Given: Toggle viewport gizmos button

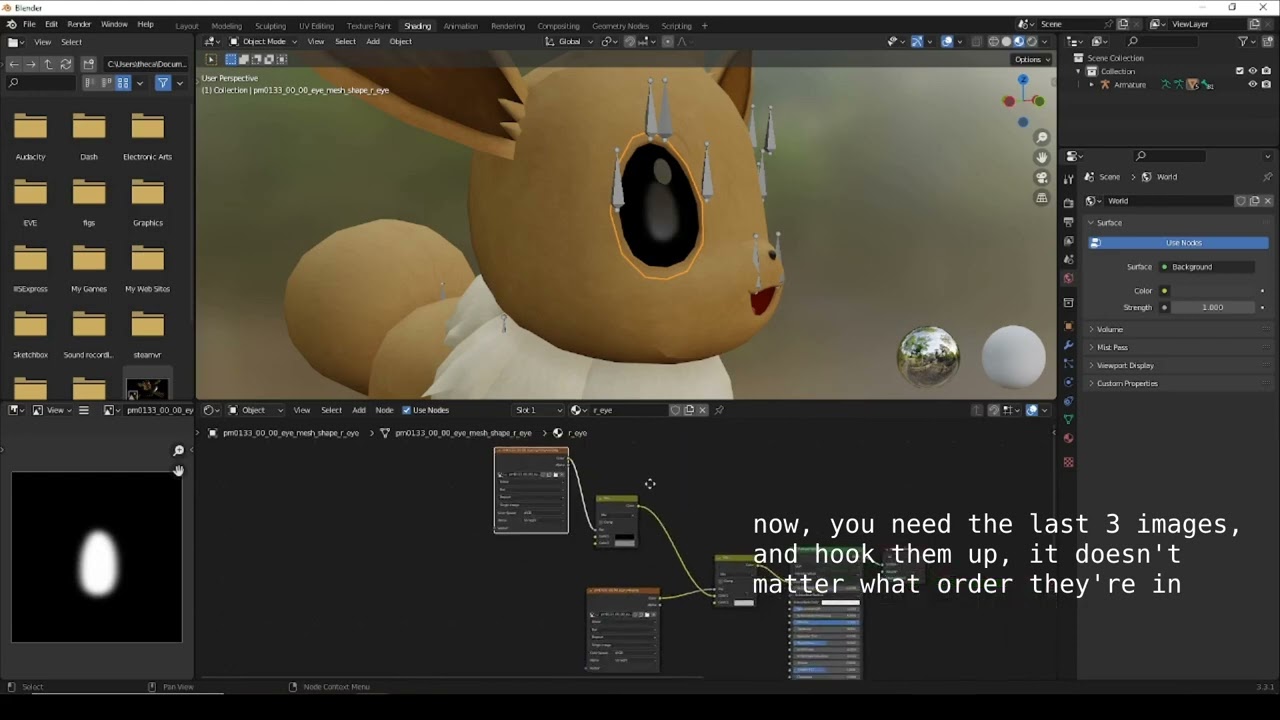Looking at the screenshot, I should (x=916, y=42).
